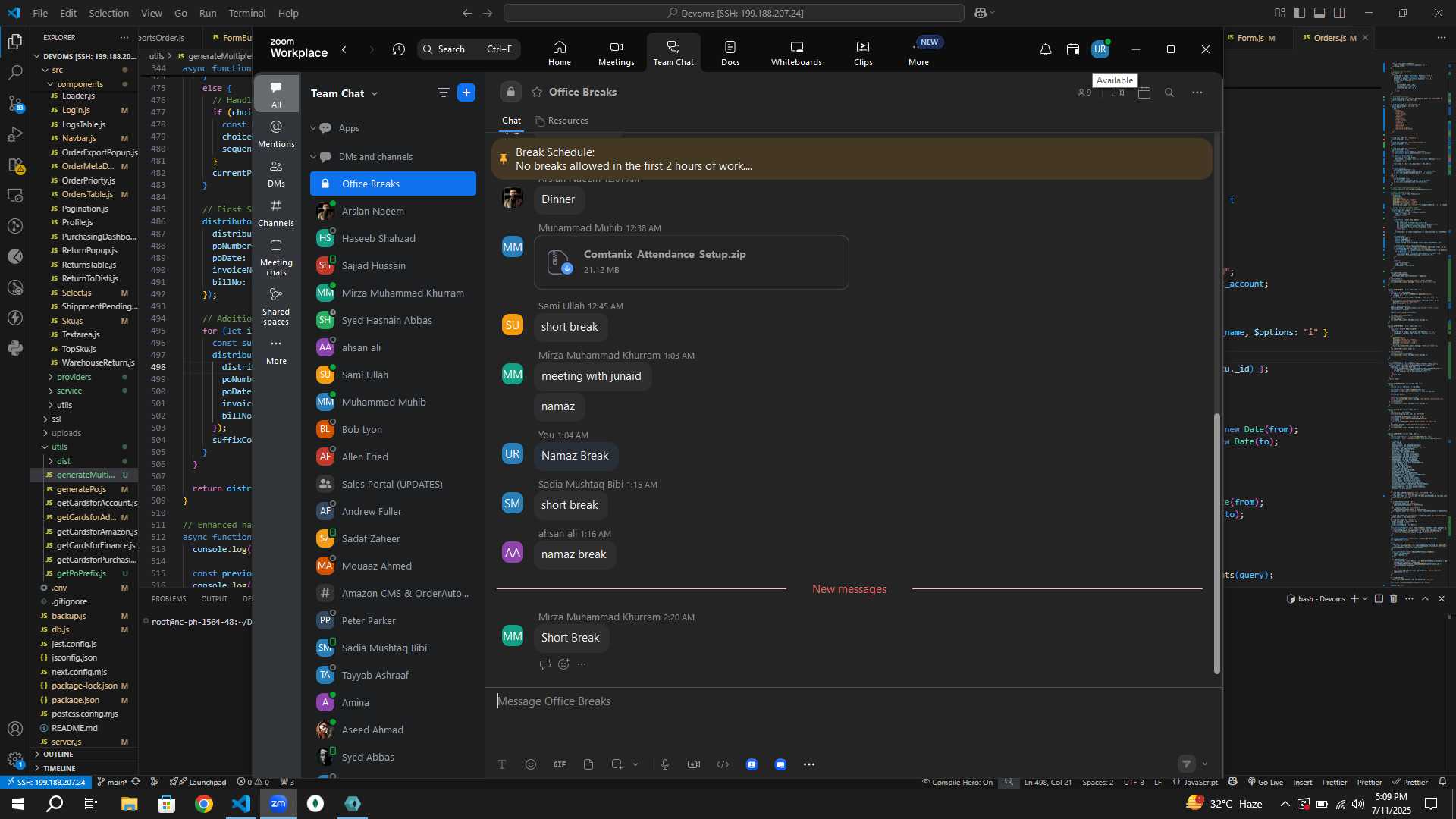Start a video meeting in Office Breaks
1456x819 pixels.
pos(1118,93)
